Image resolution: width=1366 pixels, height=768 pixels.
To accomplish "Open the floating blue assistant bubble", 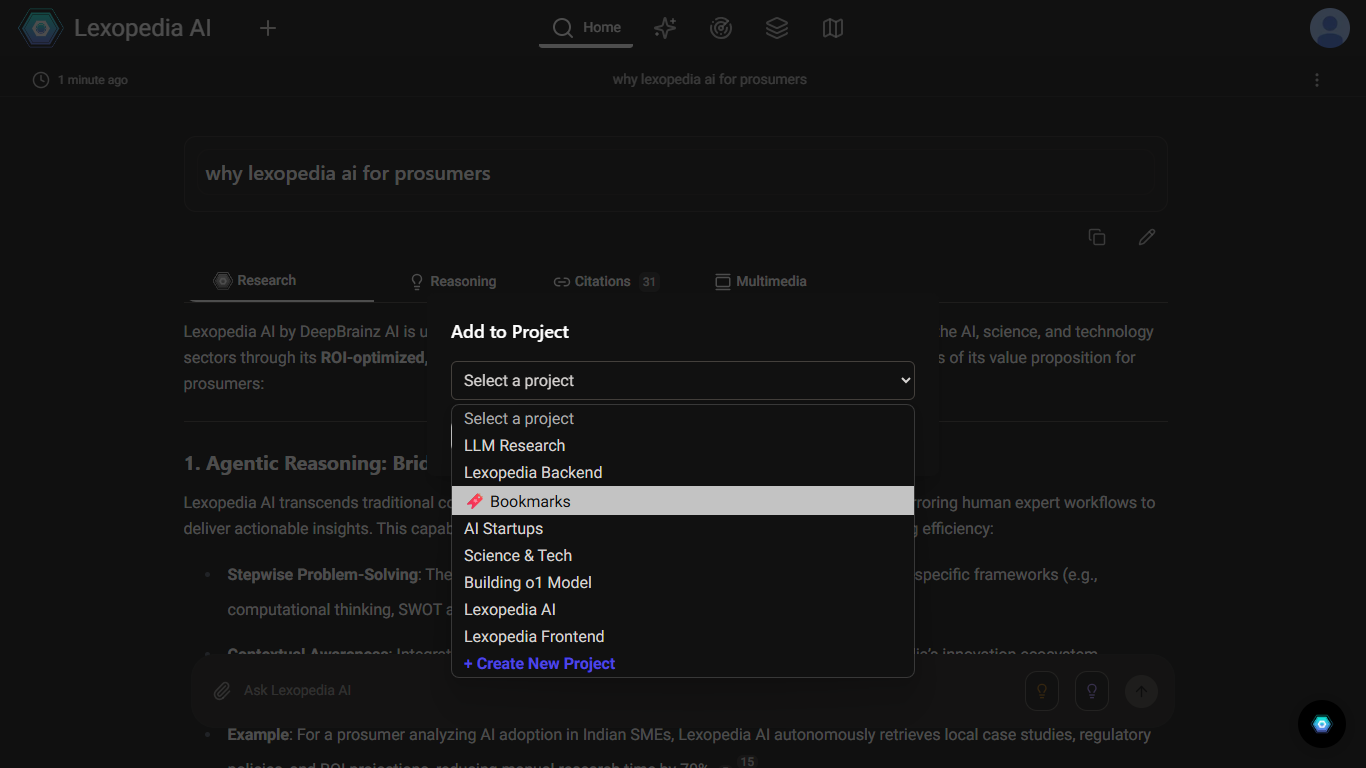I will [x=1322, y=724].
